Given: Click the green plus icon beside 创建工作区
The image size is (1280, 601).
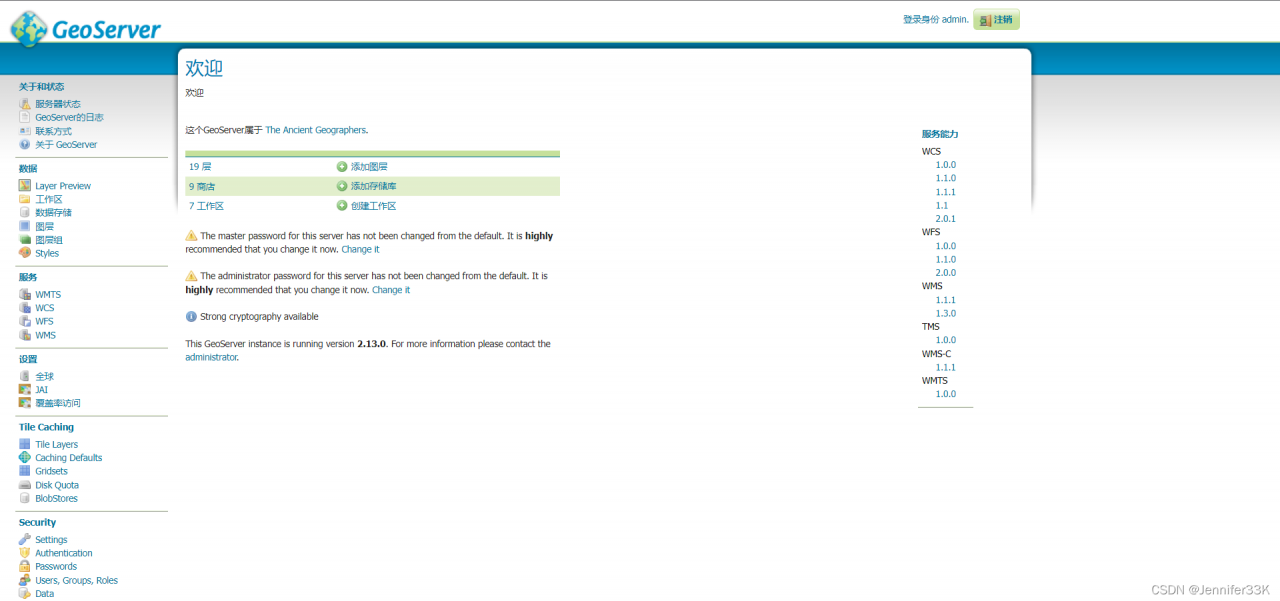Looking at the screenshot, I should pyautogui.click(x=342, y=206).
